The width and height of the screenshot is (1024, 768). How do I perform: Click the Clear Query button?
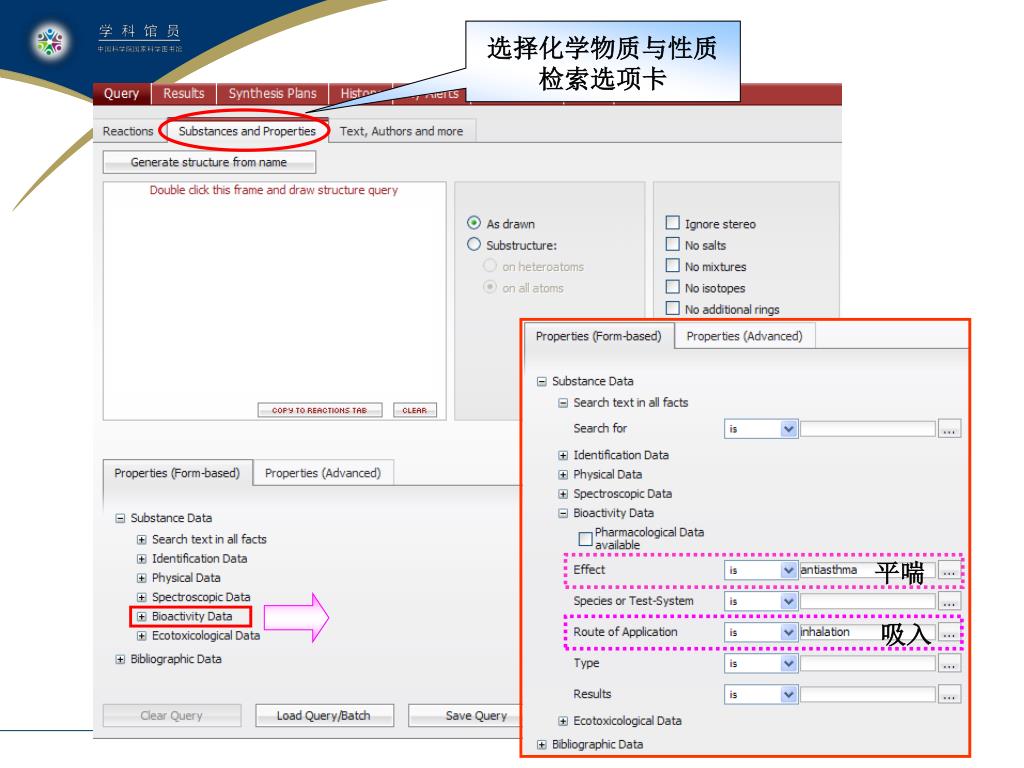click(172, 716)
